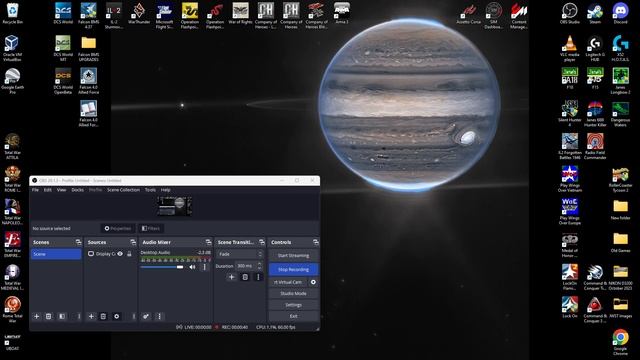Open the Tools menu in OBS

(x=150, y=190)
